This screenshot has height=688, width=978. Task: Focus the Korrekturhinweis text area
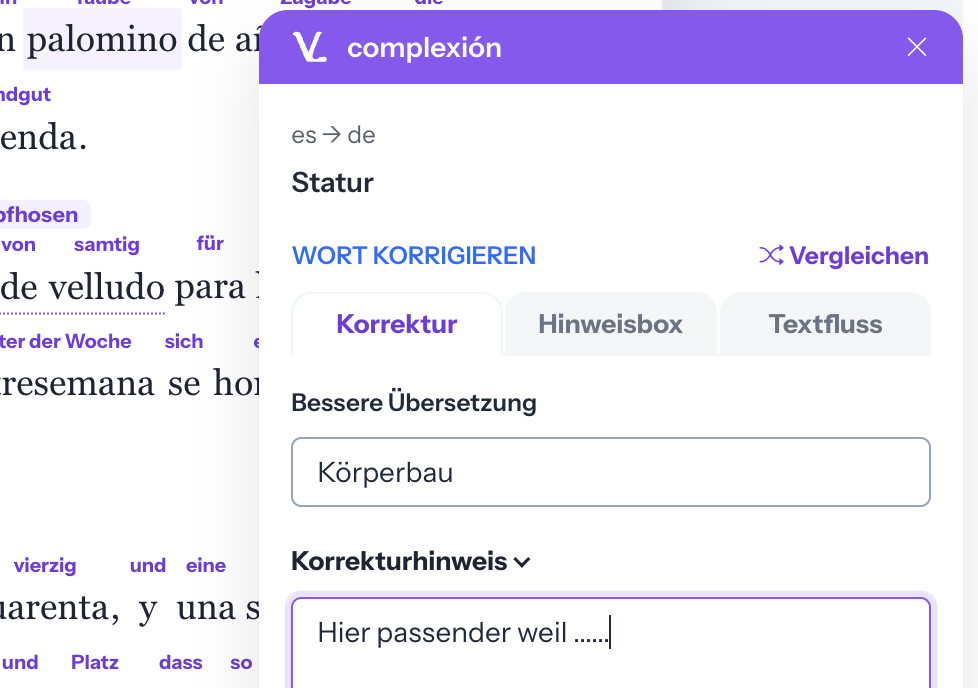pos(611,642)
